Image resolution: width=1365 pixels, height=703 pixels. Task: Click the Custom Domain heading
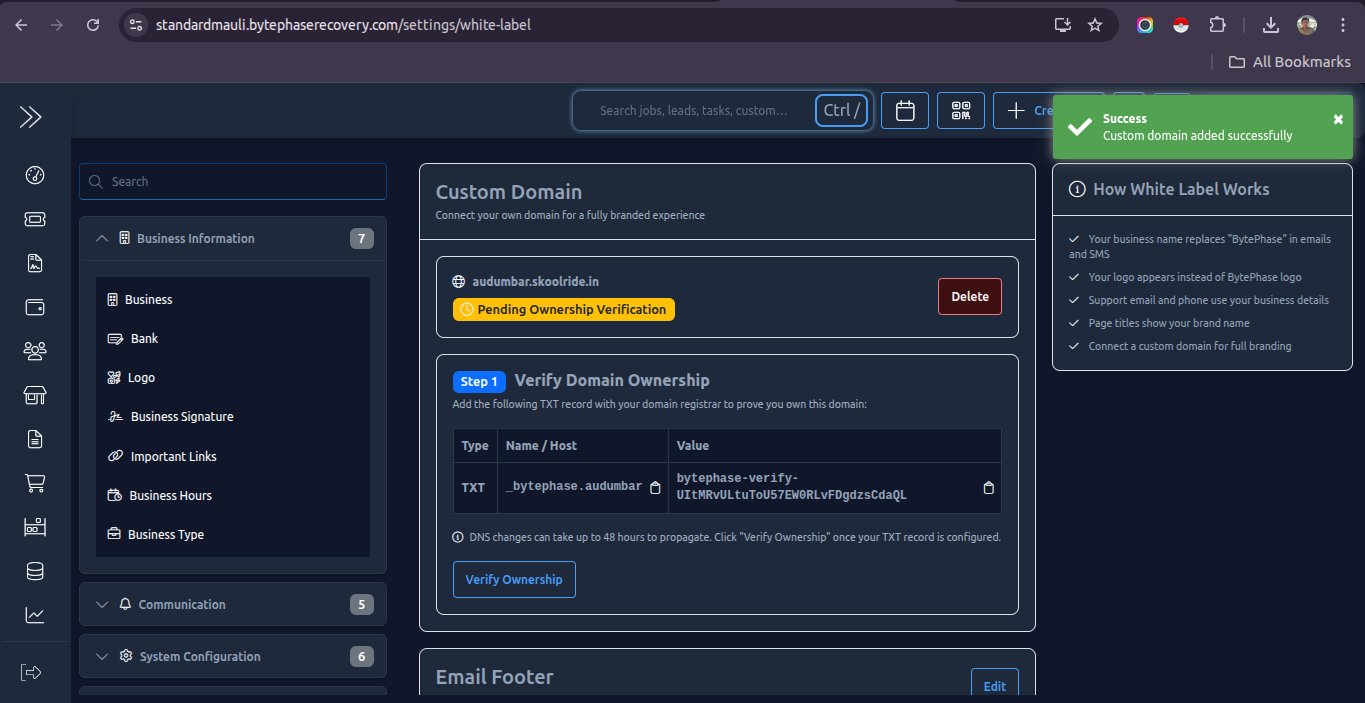(508, 192)
